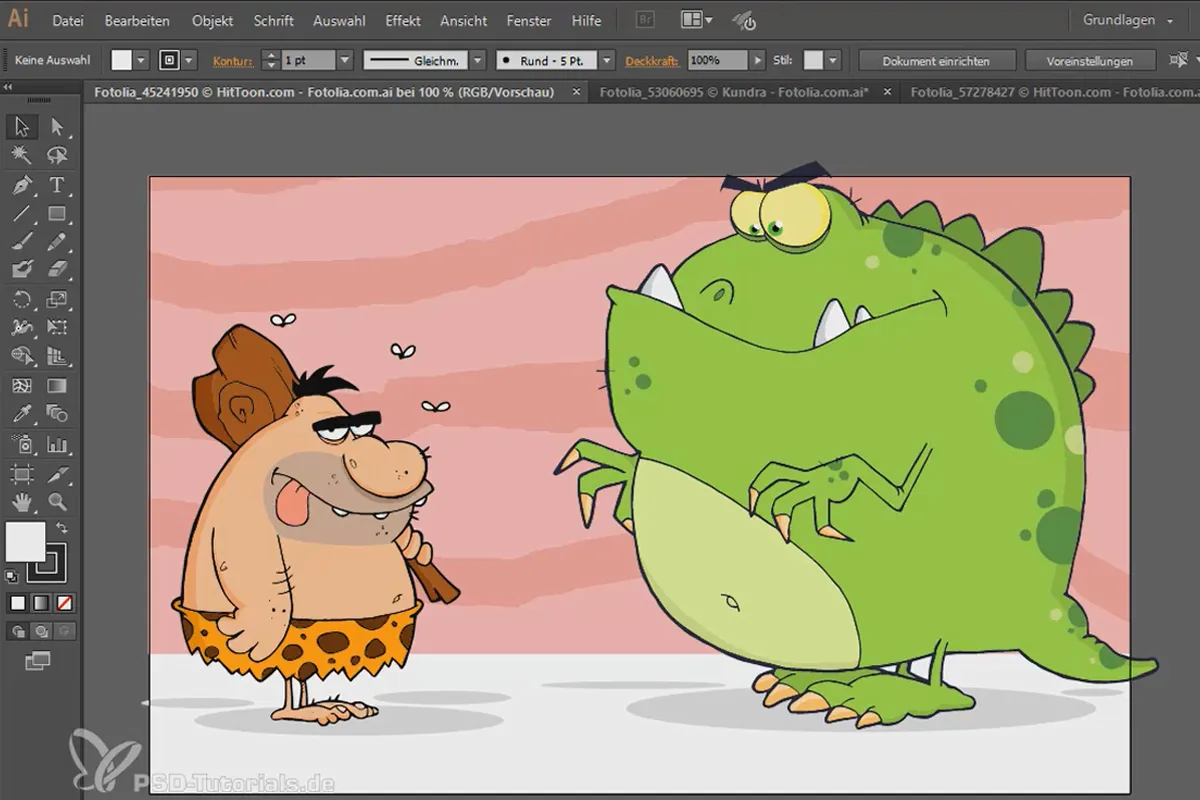Select the Selection tool (black arrow)
The image size is (1200, 800).
(22, 126)
